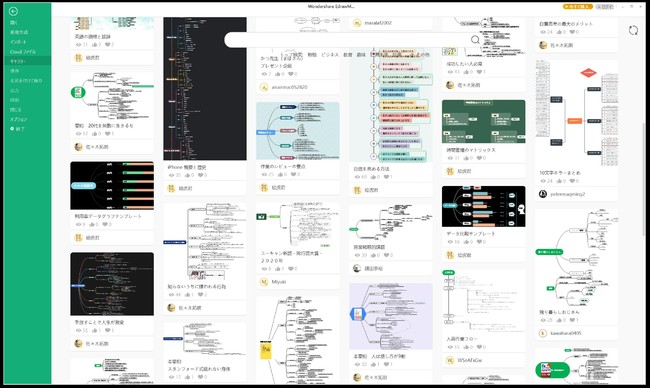Click the orange purchase button in title bar

point(577,7)
